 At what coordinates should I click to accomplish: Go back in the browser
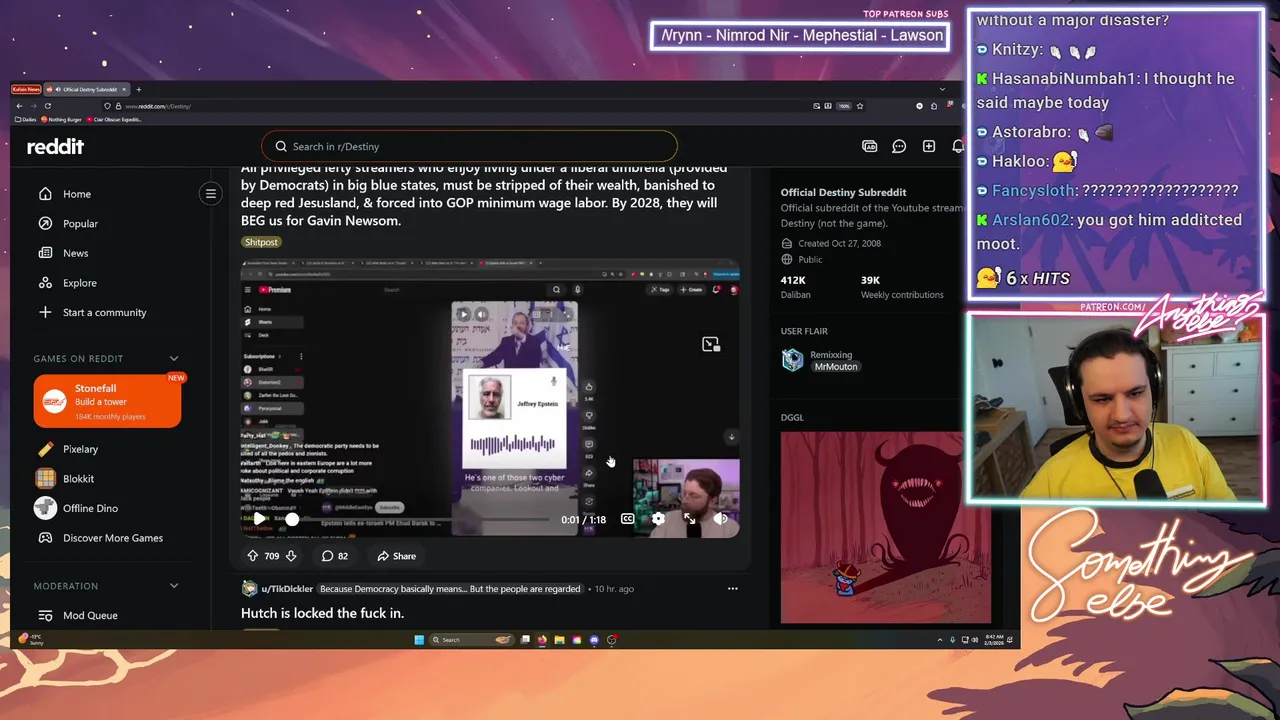coord(19,106)
